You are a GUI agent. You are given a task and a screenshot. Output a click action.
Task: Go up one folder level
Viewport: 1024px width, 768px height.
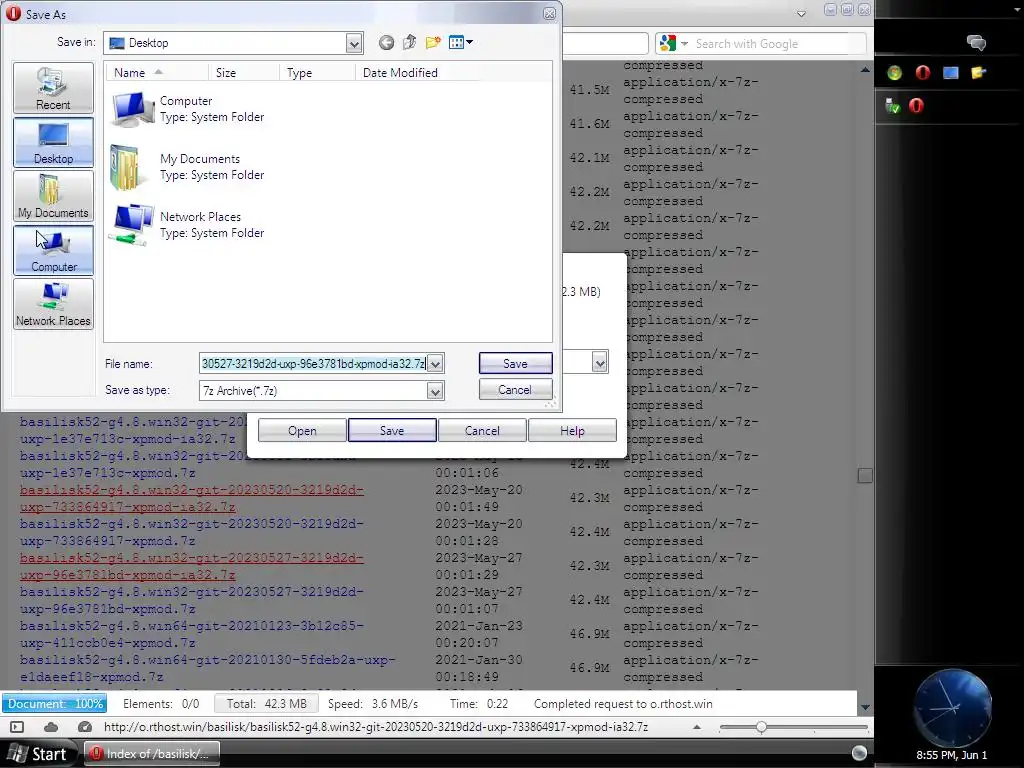coord(409,43)
